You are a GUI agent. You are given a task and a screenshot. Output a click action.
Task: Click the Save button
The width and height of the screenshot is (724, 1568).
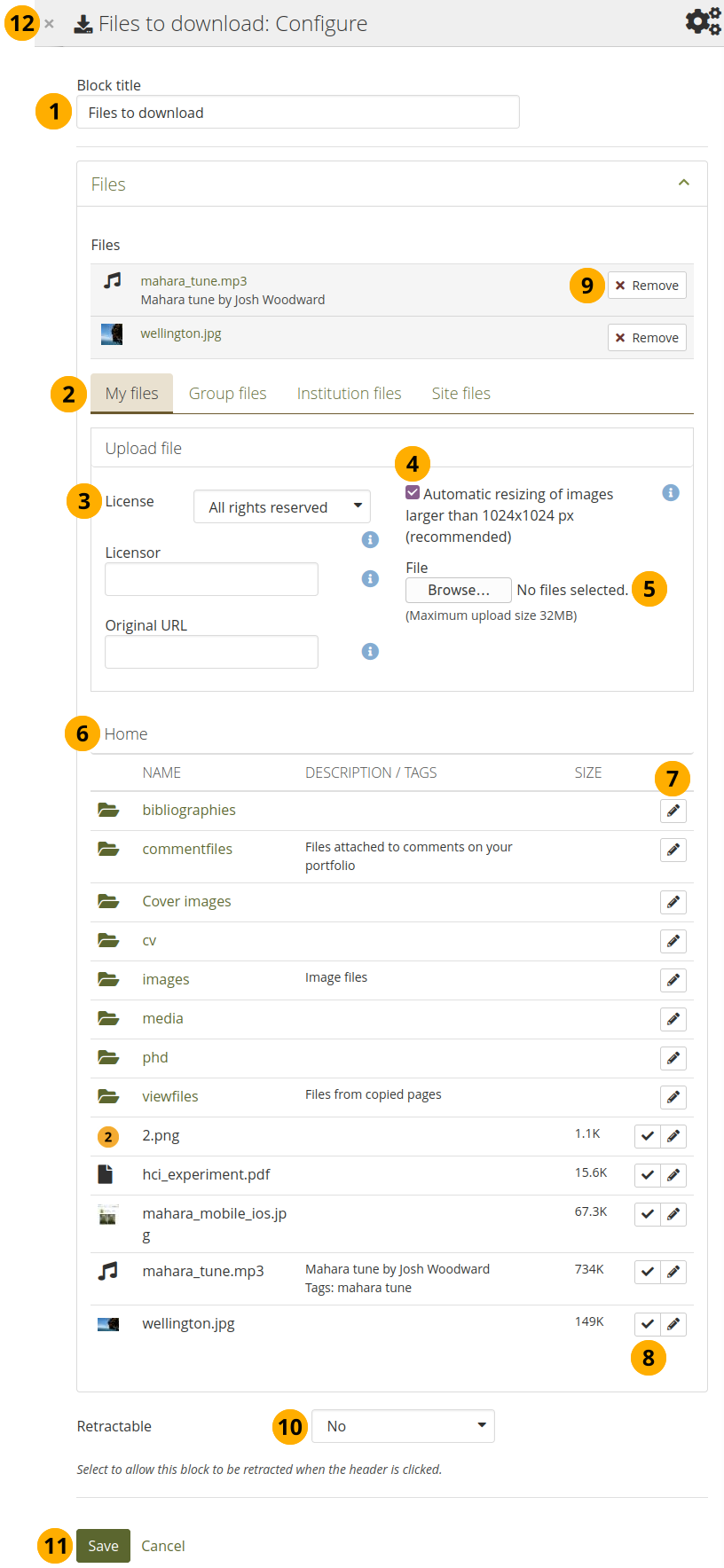(103, 1546)
